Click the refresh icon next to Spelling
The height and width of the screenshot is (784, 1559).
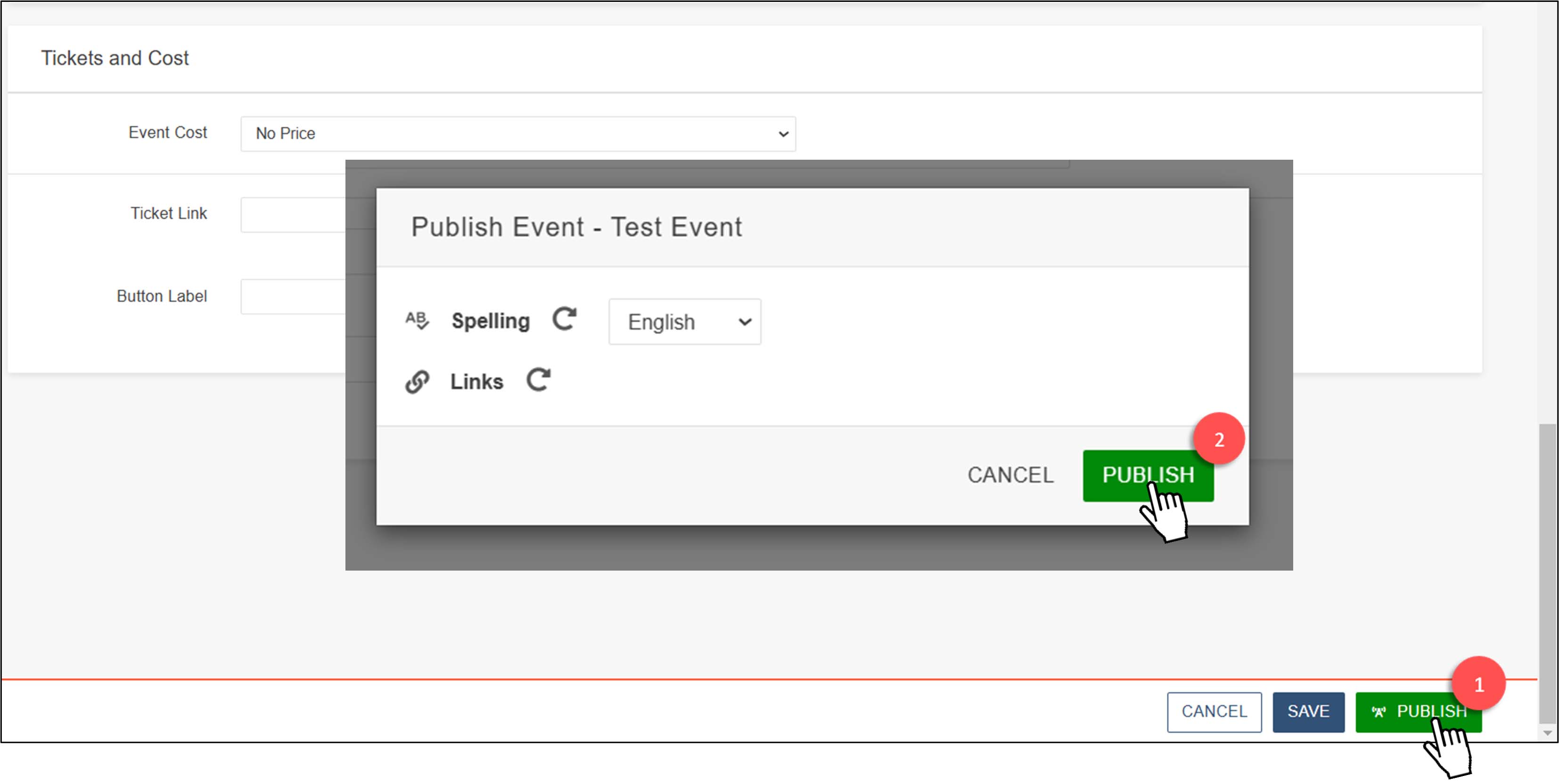(x=564, y=319)
